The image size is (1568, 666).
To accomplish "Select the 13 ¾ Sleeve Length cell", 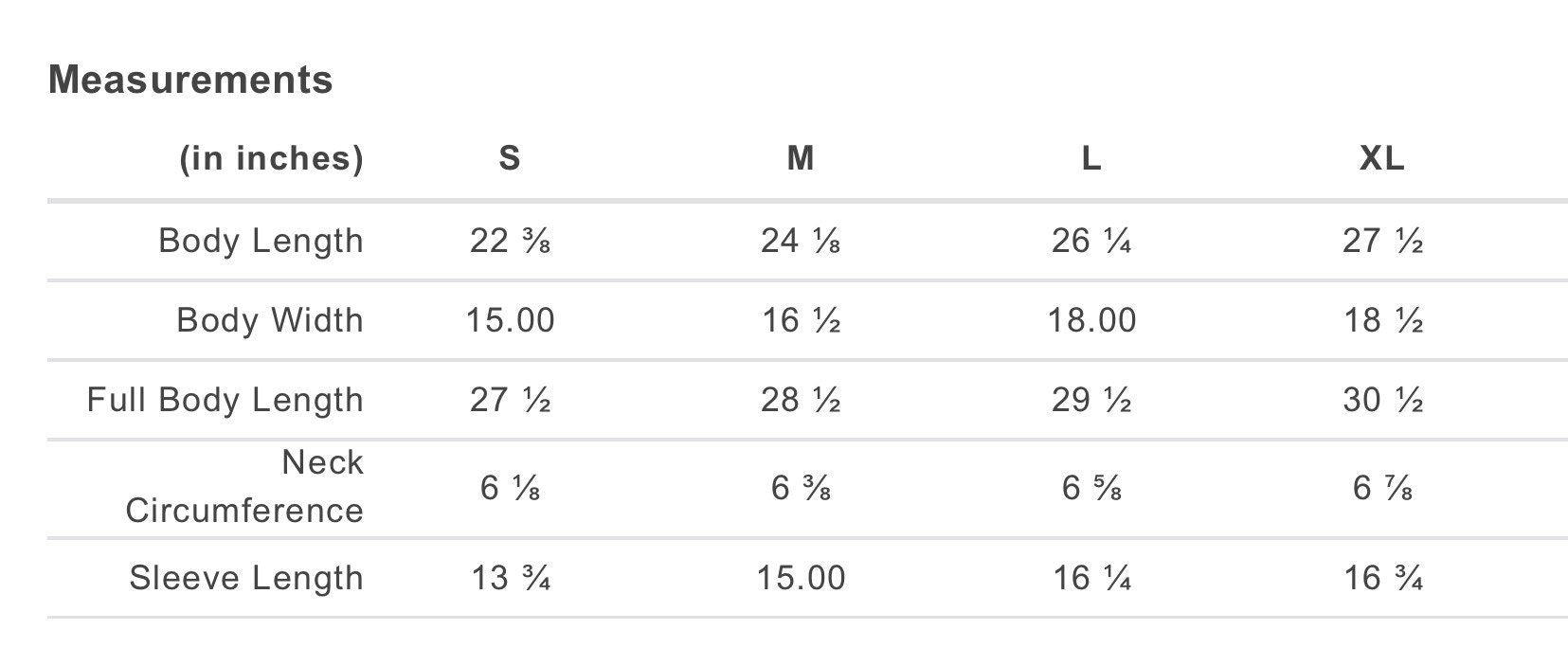I will (510, 578).
